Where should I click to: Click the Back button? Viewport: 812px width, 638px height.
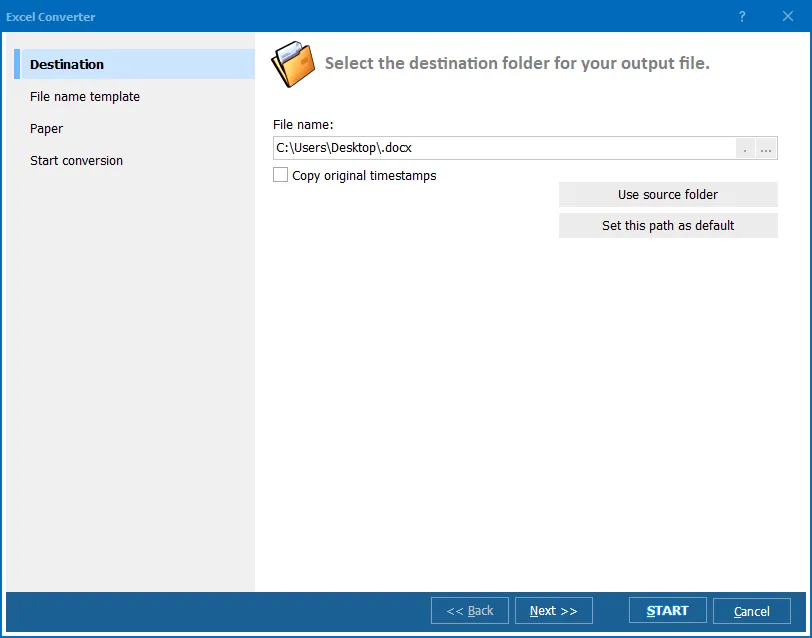tap(469, 610)
